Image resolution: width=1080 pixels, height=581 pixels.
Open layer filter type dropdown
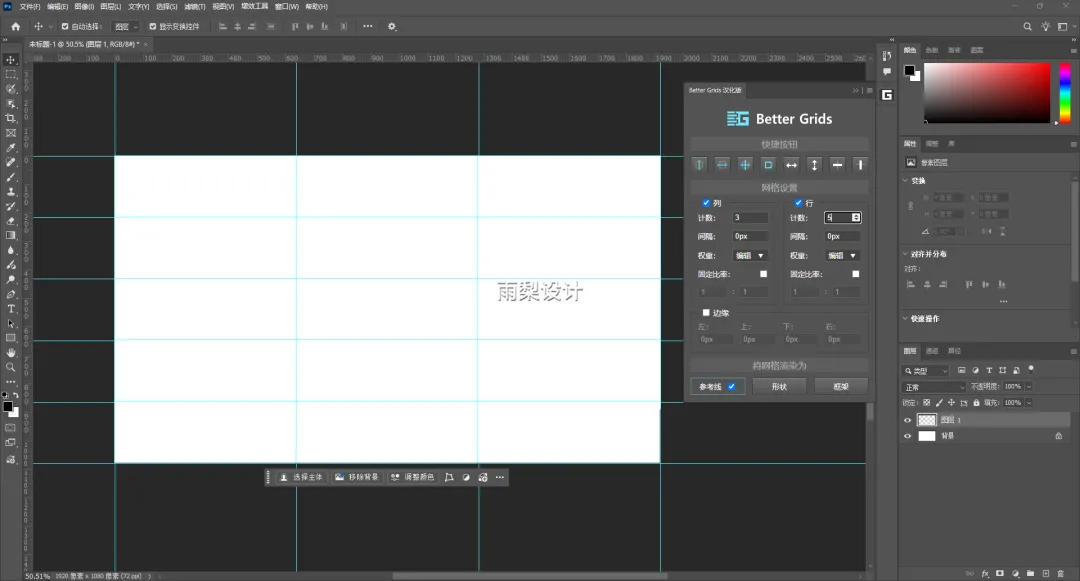tap(926, 370)
